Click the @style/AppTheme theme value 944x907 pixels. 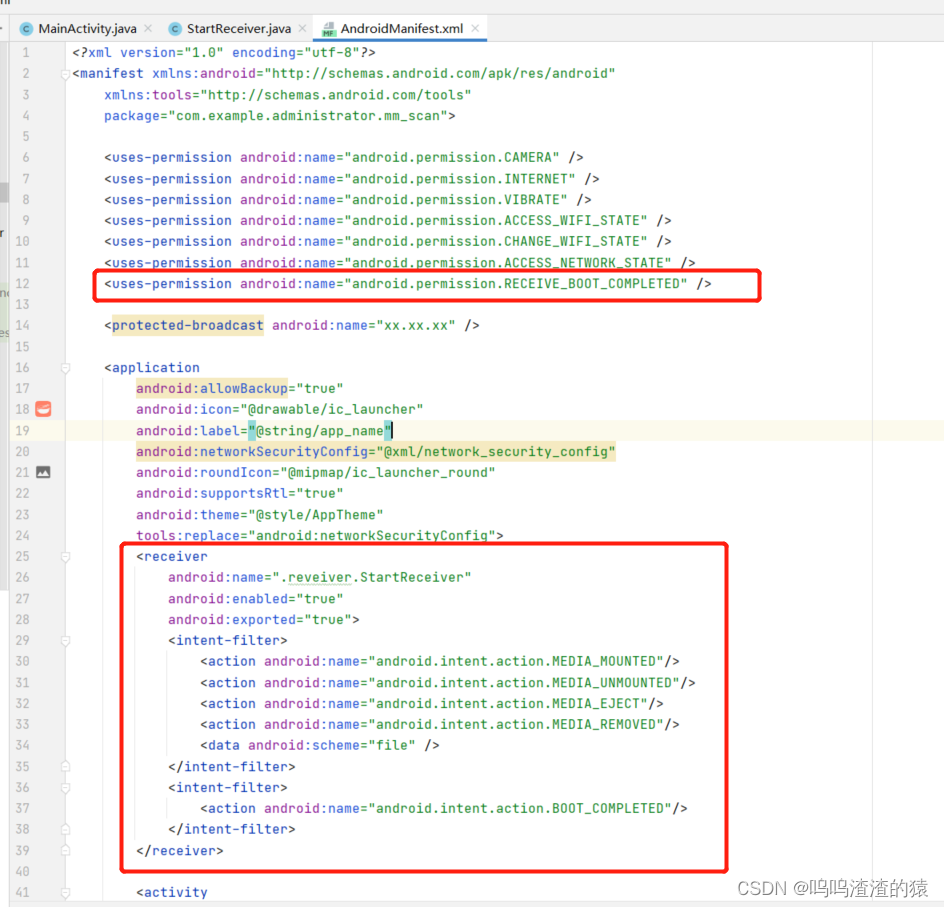(315, 515)
